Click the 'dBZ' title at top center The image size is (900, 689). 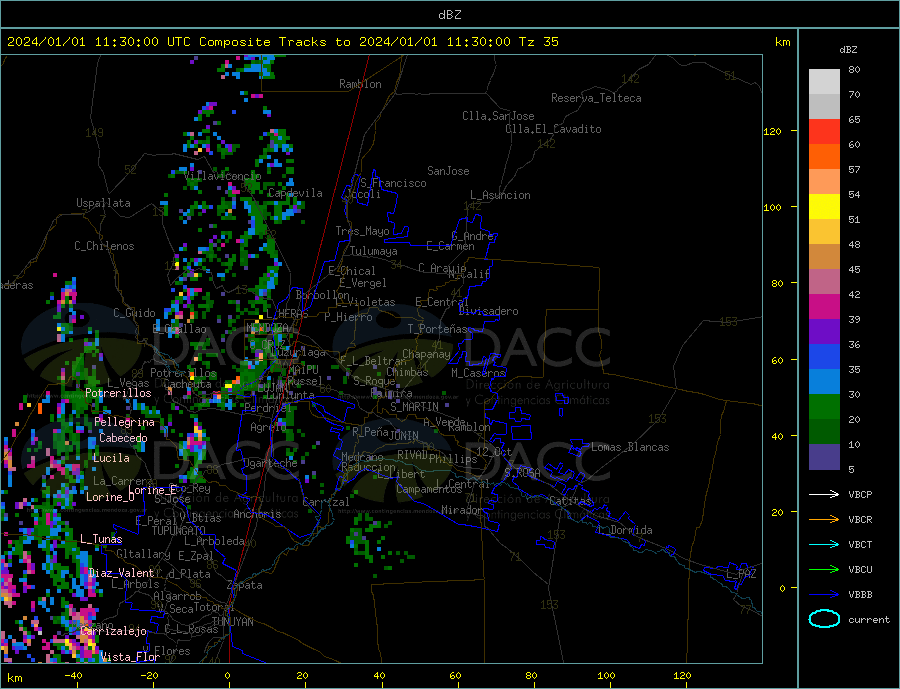tap(449, 15)
